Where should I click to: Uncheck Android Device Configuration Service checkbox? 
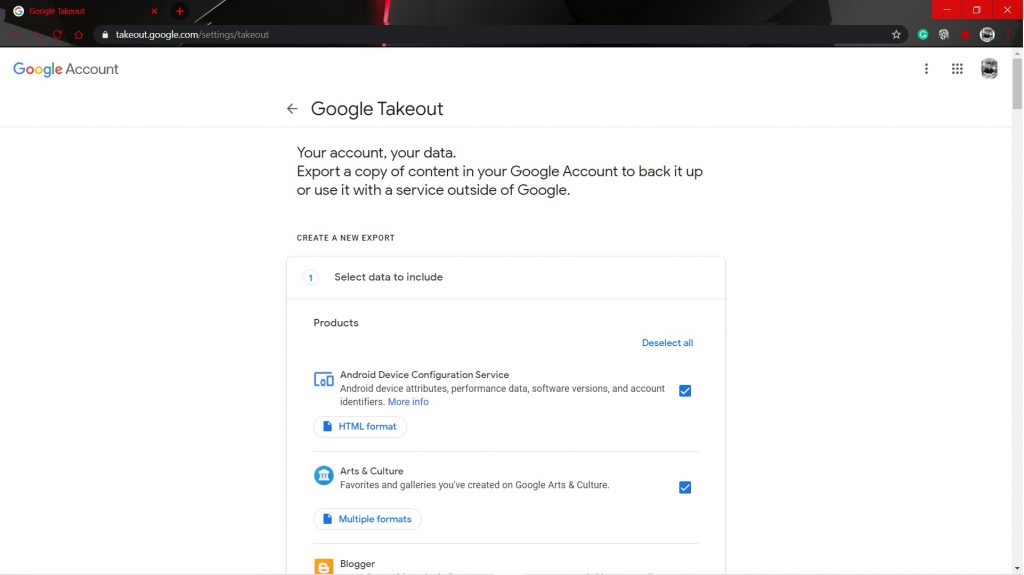(x=684, y=391)
